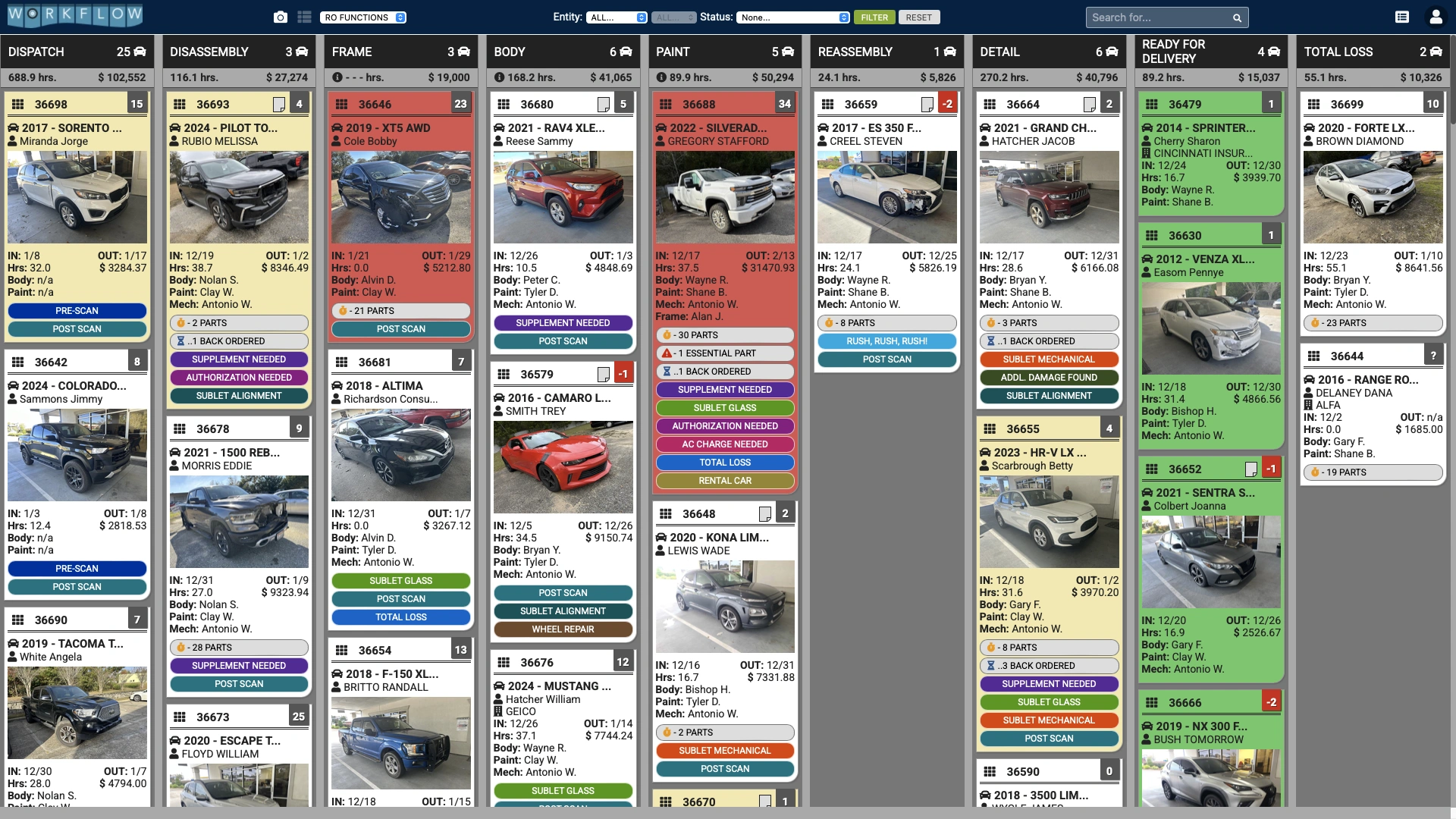Viewport: 1456px width, 819px height.
Task: Click the list panel icon near profile
Action: [x=1402, y=17]
